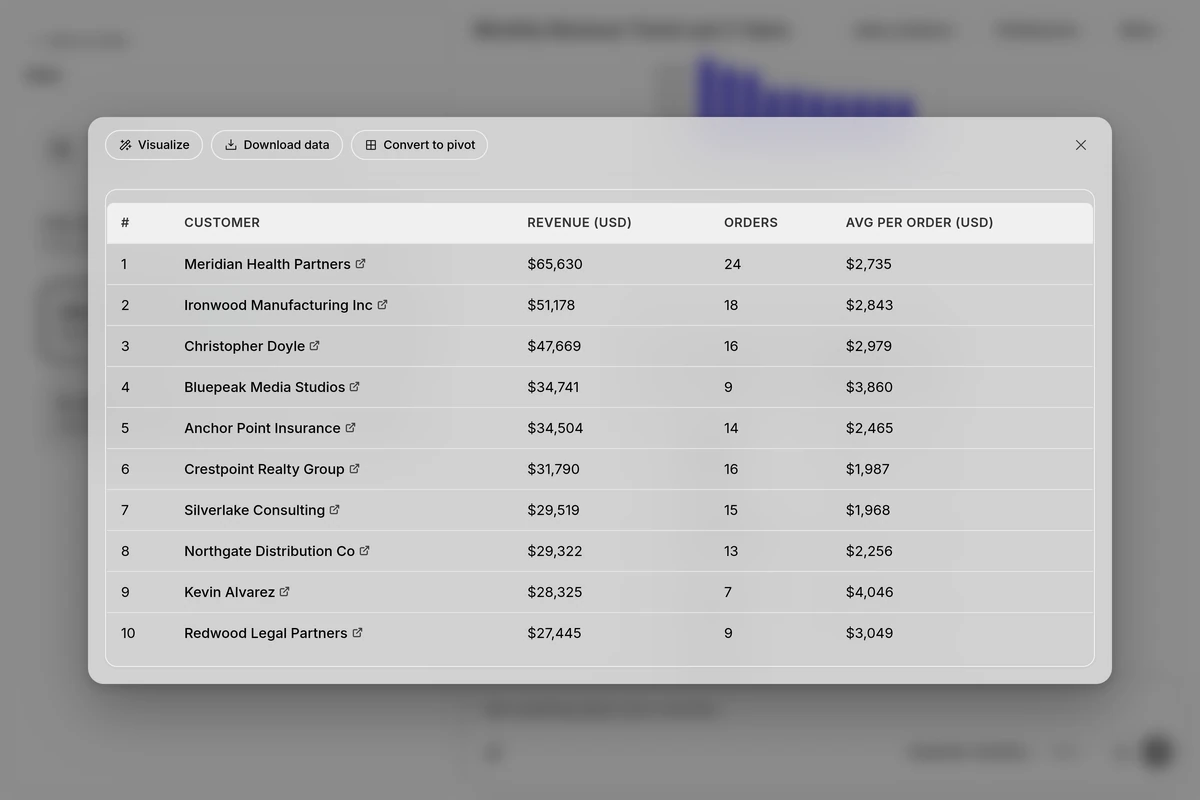This screenshot has width=1200, height=800.
Task: Select the Silverlake Consulting customer name
Action: click(x=254, y=510)
